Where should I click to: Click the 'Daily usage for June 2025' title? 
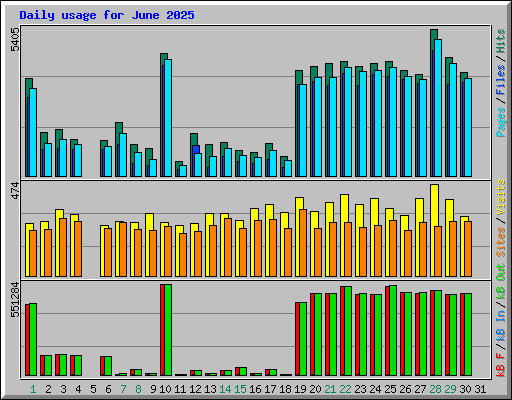(x=107, y=15)
